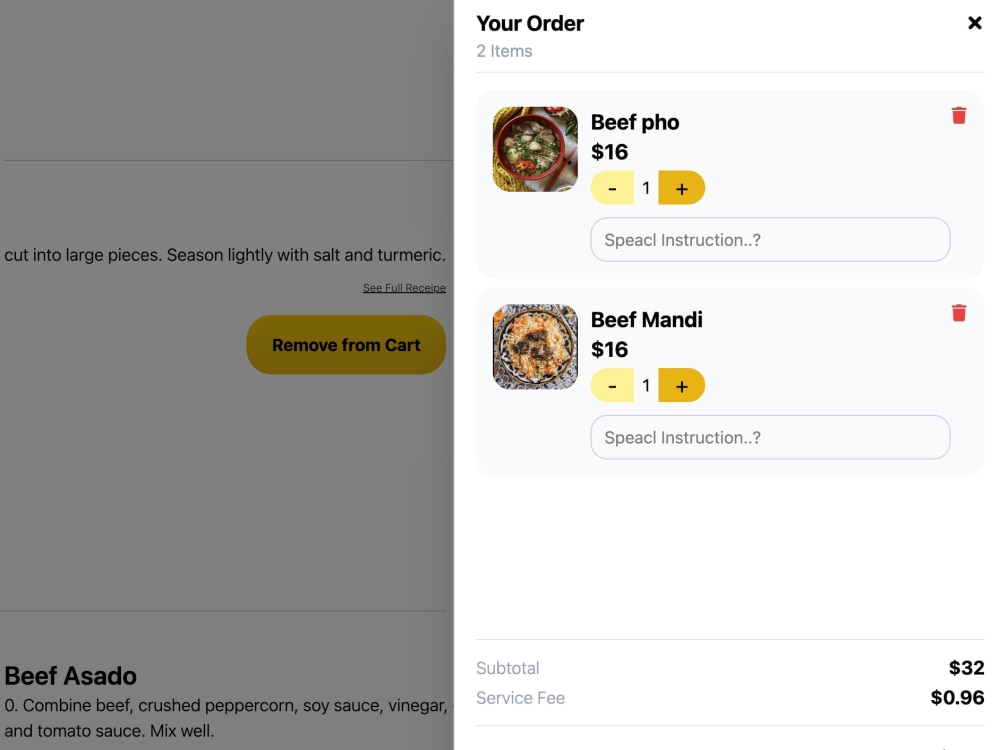Click the Beef Asado recipe heading
The width and height of the screenshot is (1000, 750).
click(x=71, y=676)
